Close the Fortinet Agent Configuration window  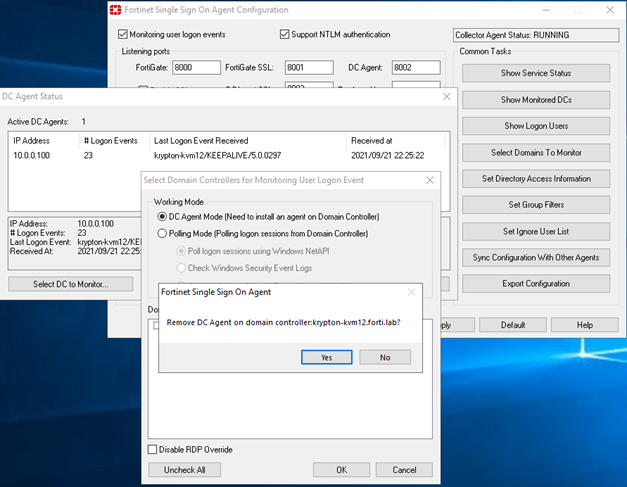coord(610,10)
